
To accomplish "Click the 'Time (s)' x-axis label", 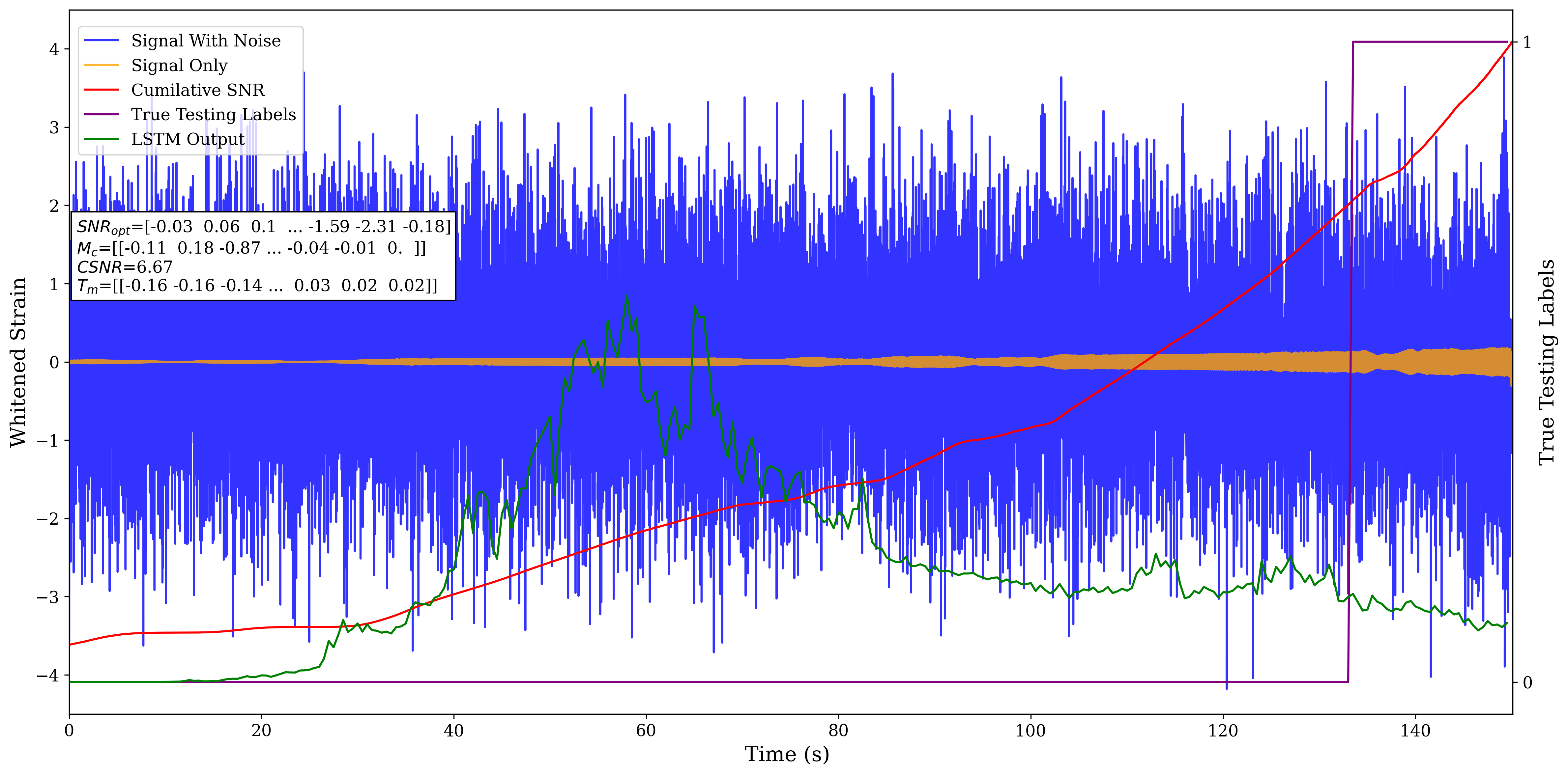I will tap(786, 754).
